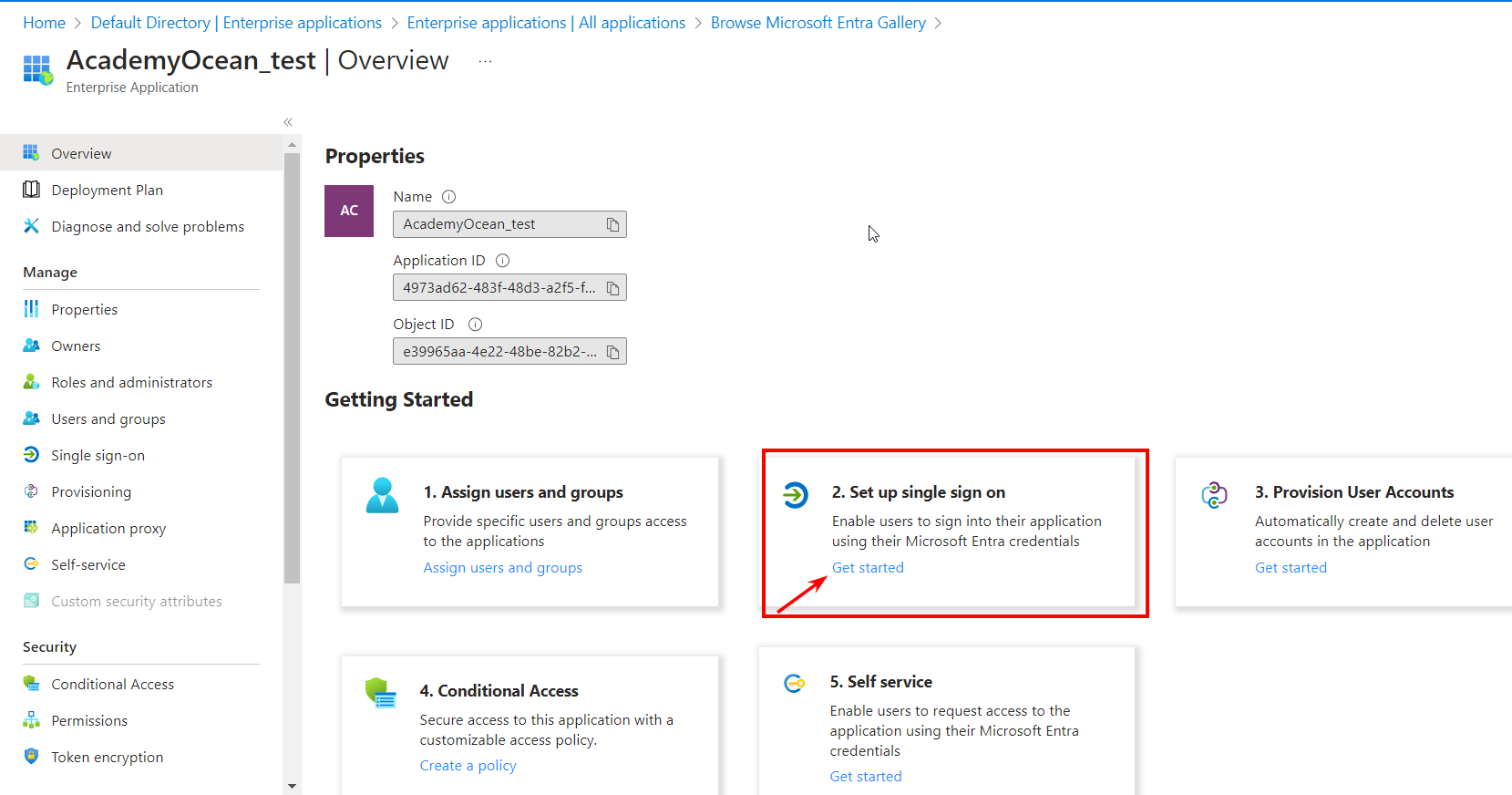The height and width of the screenshot is (795, 1512).
Task: Click the Provisioning icon in sidebar
Action: [x=31, y=490]
